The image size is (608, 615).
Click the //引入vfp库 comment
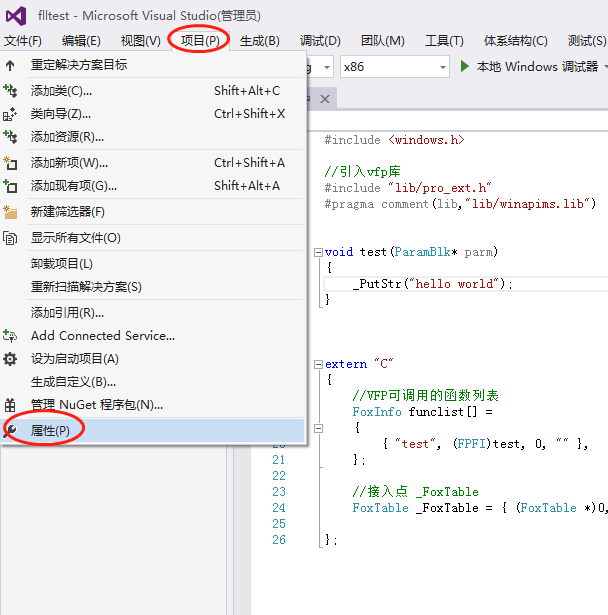click(x=362, y=172)
